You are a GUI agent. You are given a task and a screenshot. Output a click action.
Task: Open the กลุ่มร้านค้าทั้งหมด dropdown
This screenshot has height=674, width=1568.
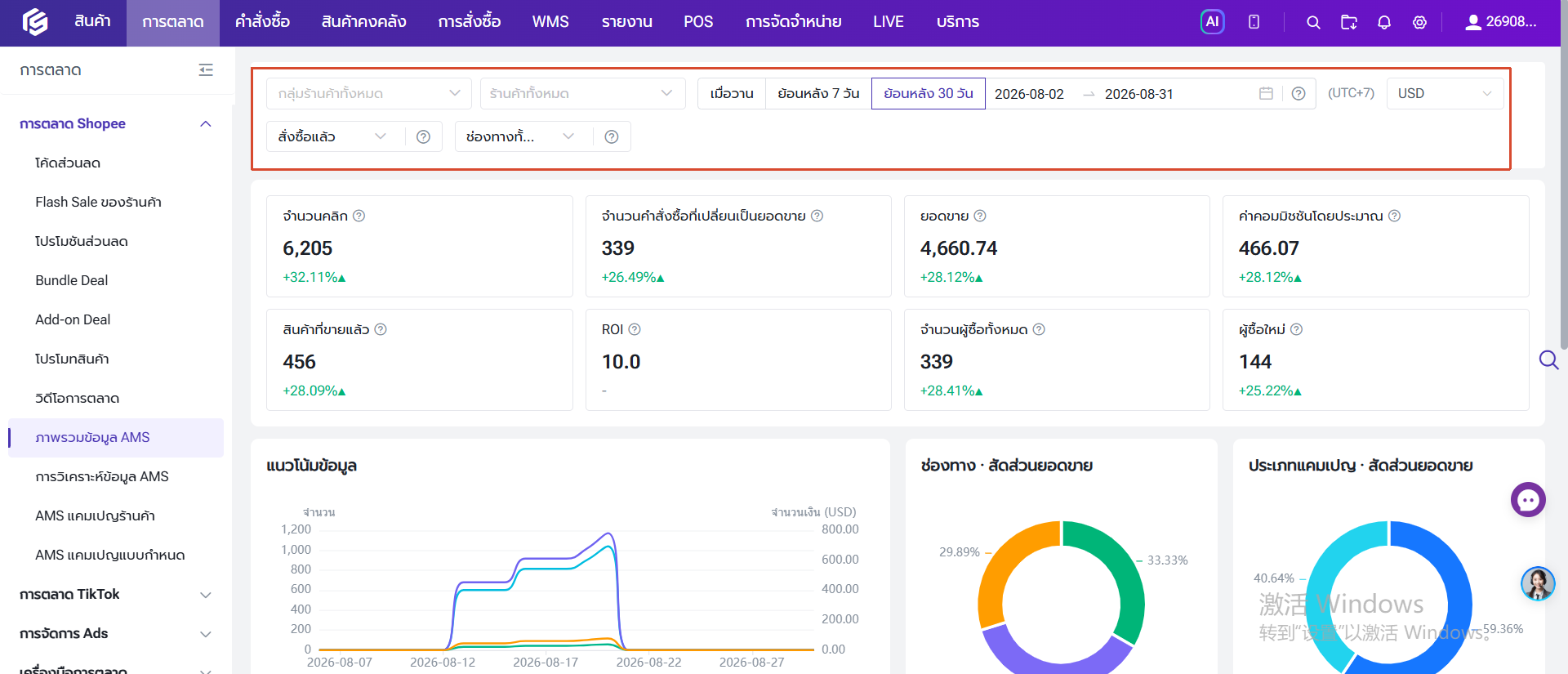pos(369,93)
